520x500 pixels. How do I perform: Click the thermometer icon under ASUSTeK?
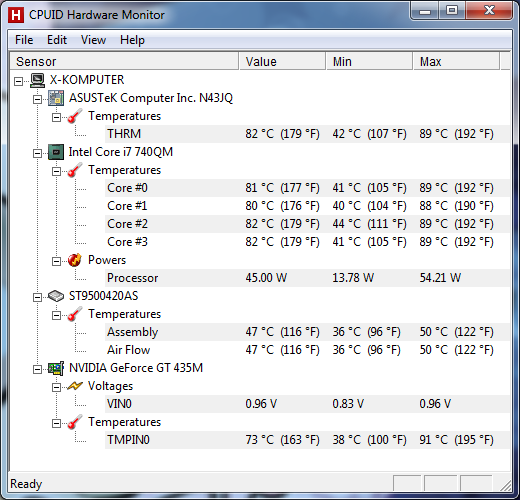pyautogui.click(x=75, y=116)
